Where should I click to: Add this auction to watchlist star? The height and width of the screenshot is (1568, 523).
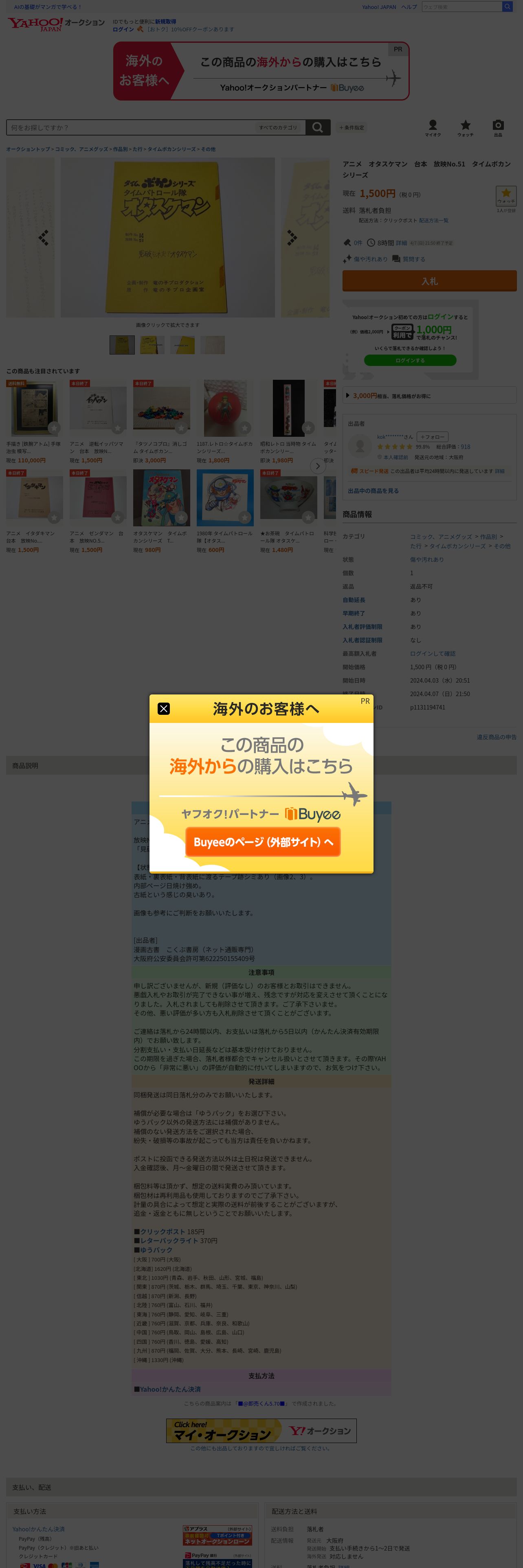pyautogui.click(x=506, y=196)
